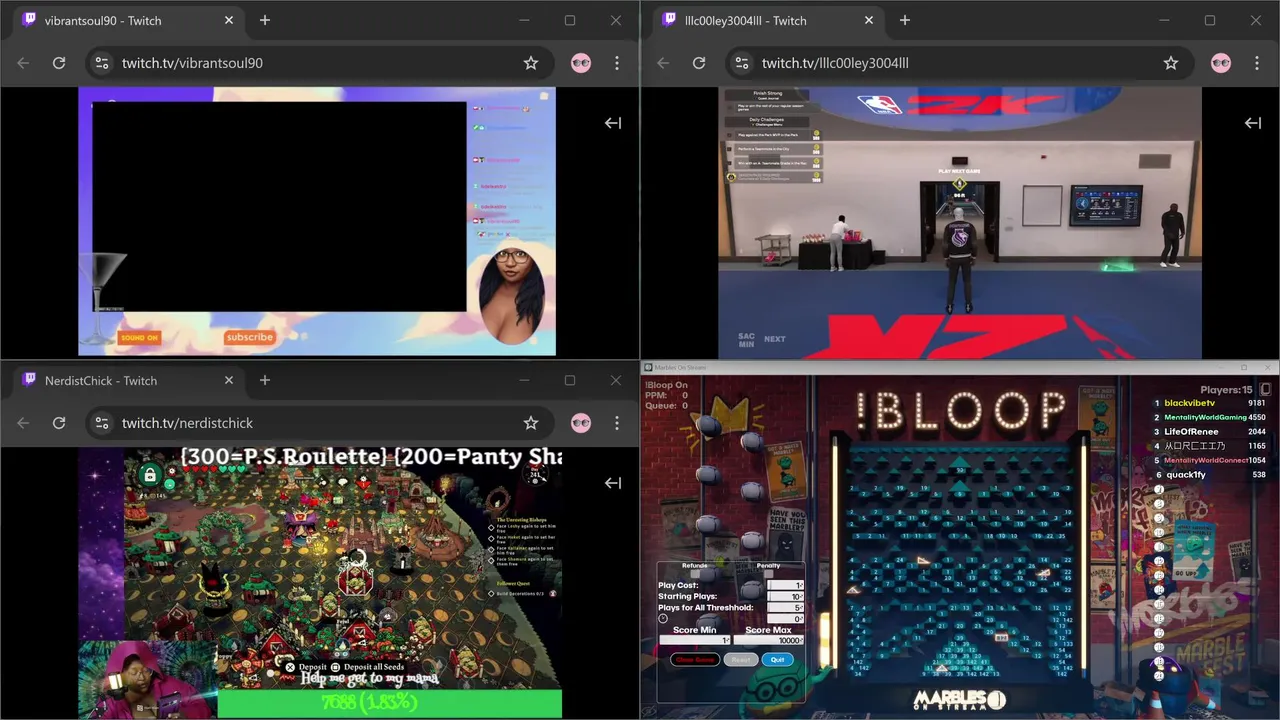Adjust Plays for All Threshold field

pyautogui.click(x=785, y=607)
